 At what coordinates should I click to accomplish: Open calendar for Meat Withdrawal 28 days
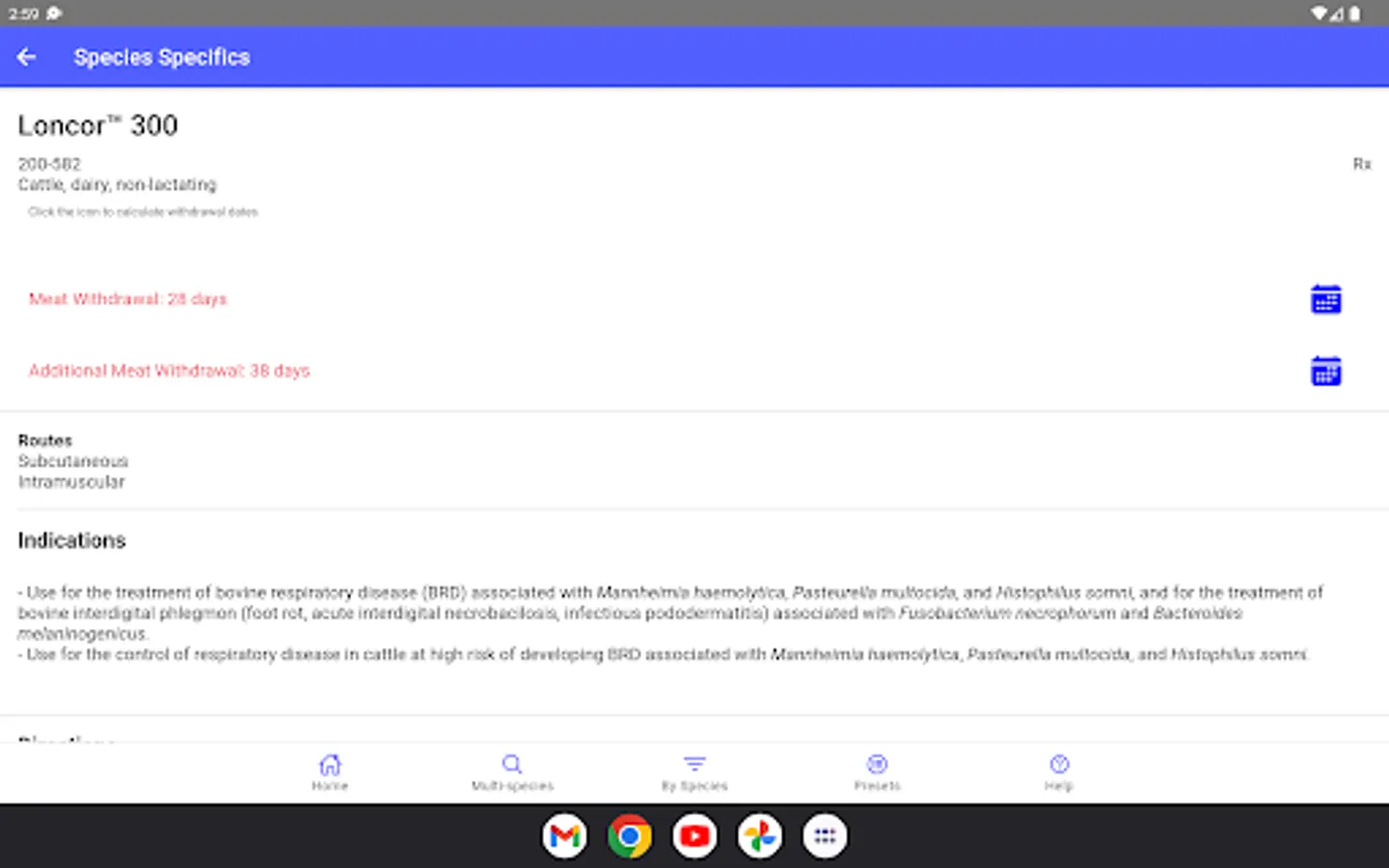[1325, 300]
